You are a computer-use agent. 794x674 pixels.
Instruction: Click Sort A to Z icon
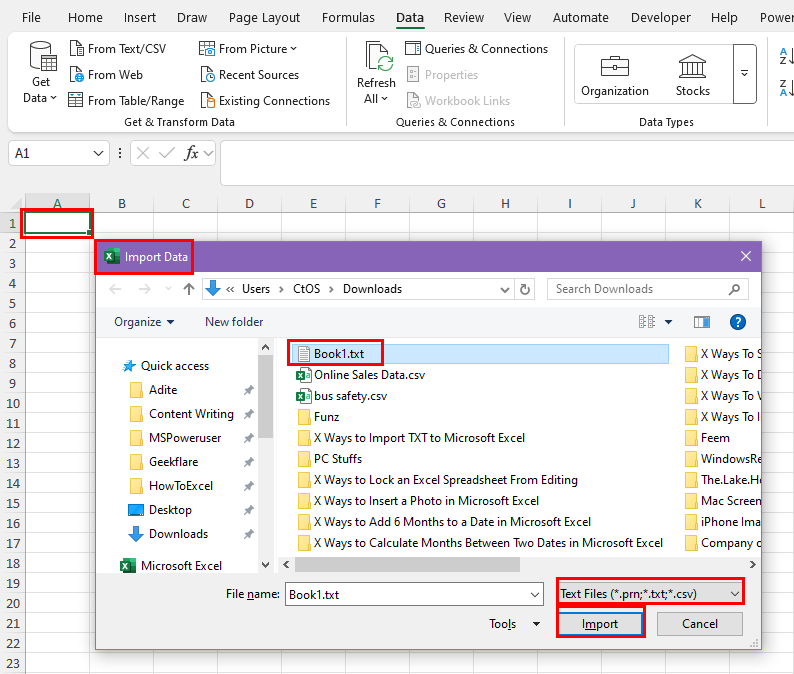(786, 56)
